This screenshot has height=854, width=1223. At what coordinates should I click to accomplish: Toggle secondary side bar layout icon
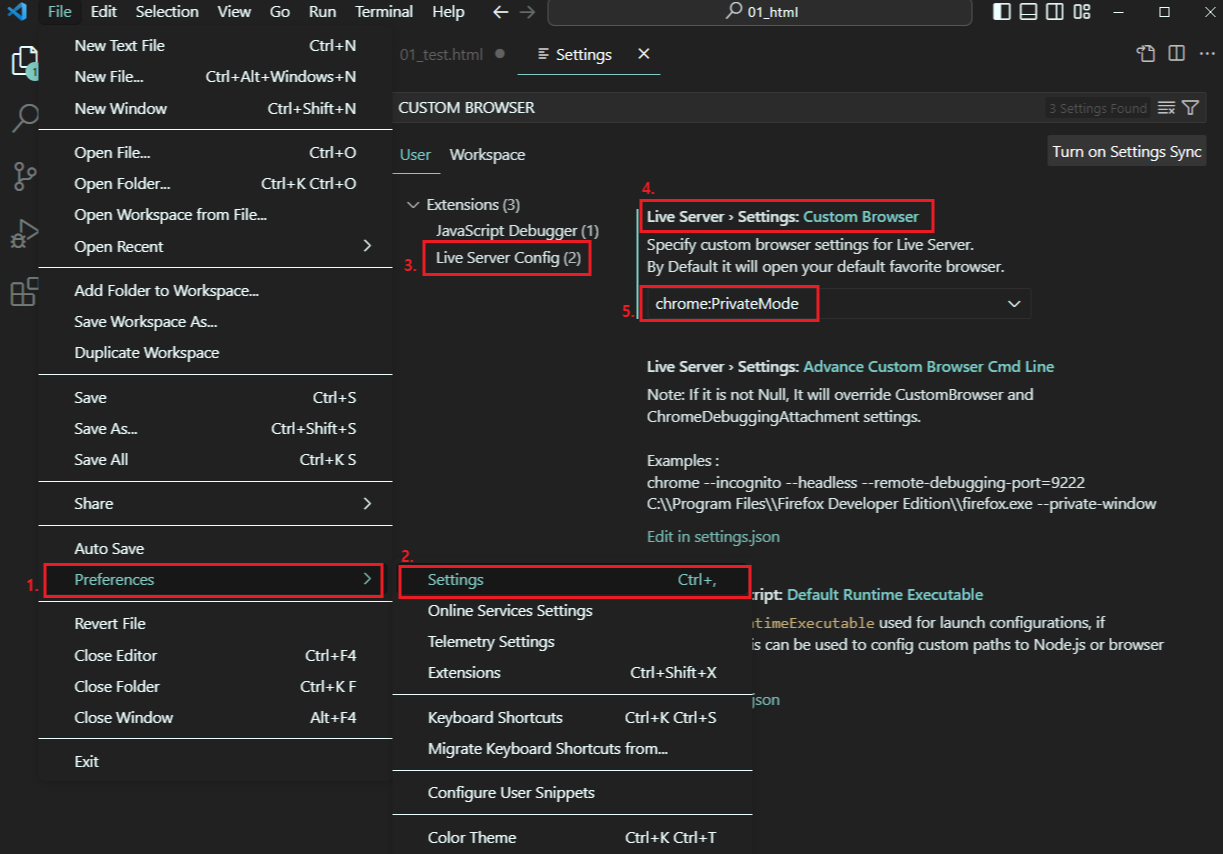click(1054, 12)
